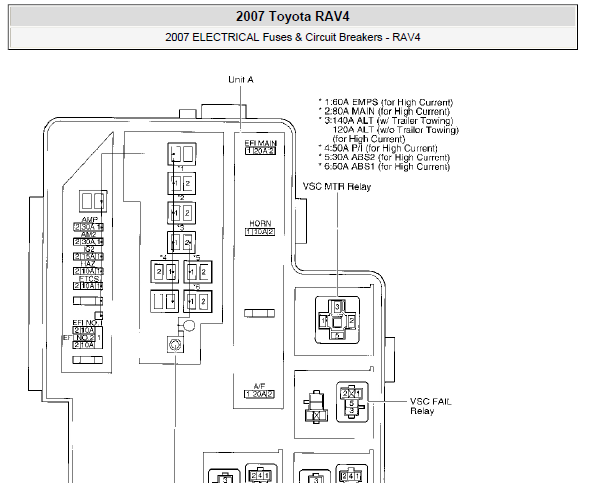Select the 'Fuses & Circuit Breakers - RAV4' subtitle
The height and width of the screenshot is (483, 607).
pos(341,37)
